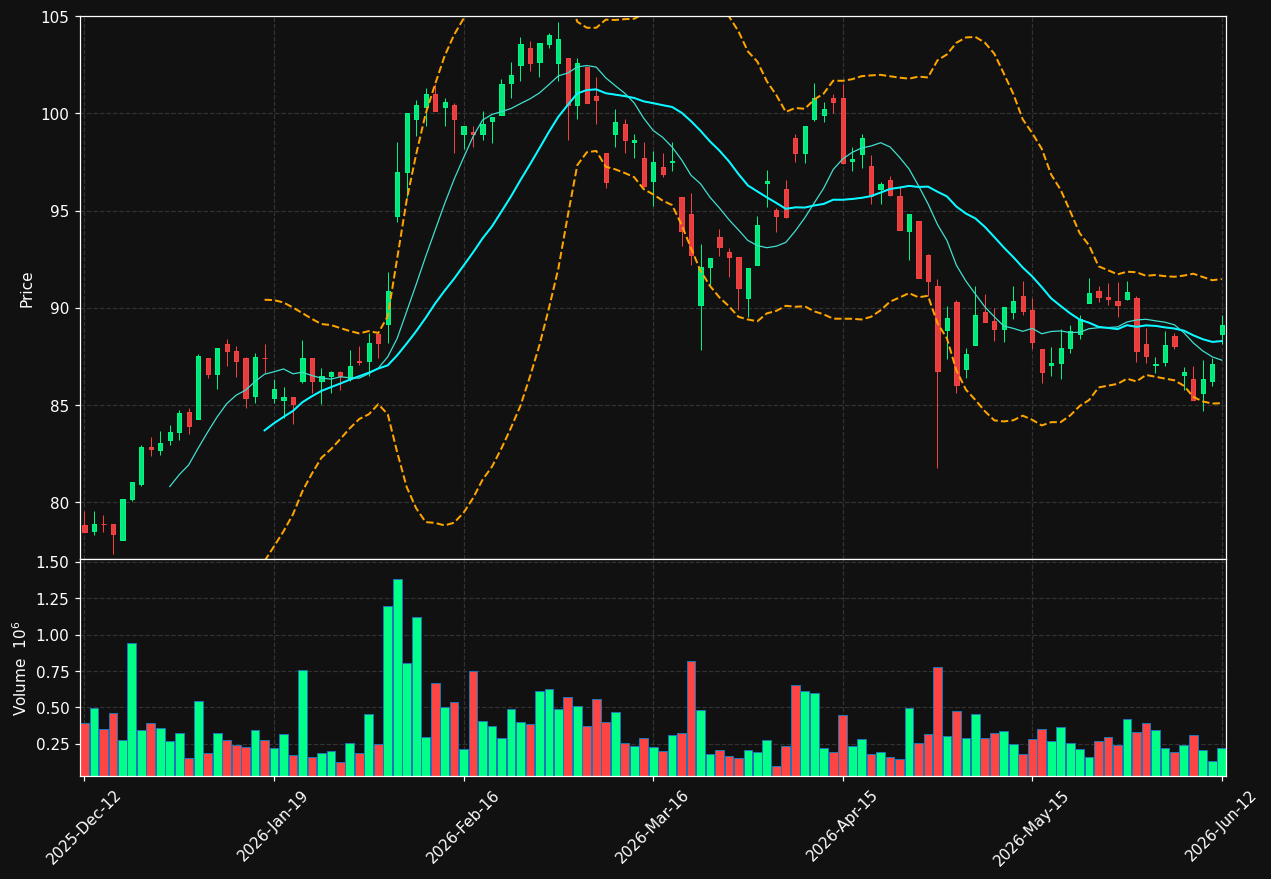Select the 90 price tick label
The height and width of the screenshot is (879, 1271).
59,308
